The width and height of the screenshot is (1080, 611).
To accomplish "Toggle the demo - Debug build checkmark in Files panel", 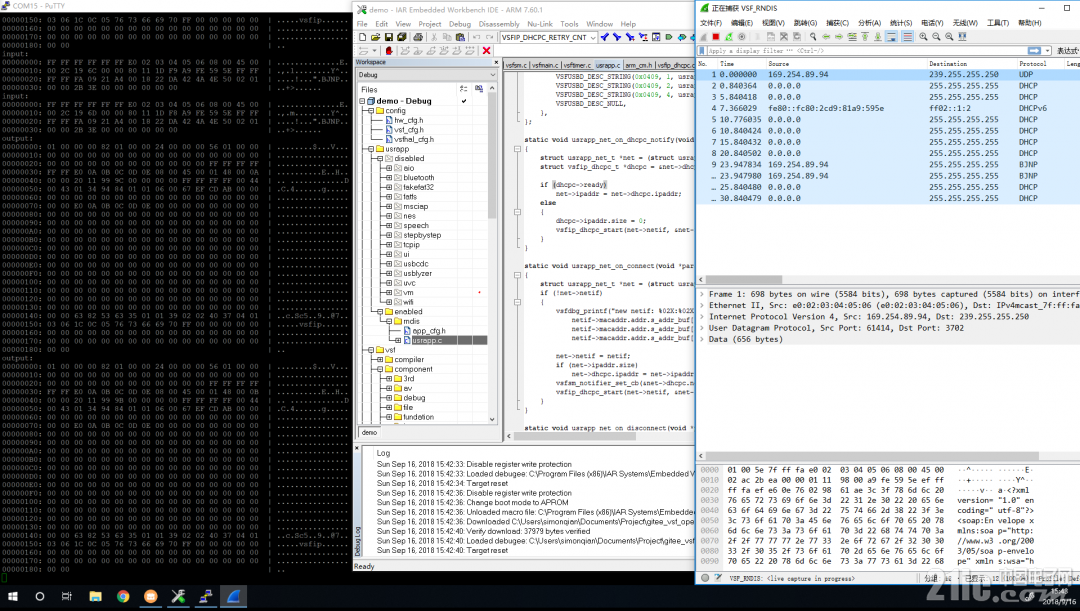I will coord(464,101).
